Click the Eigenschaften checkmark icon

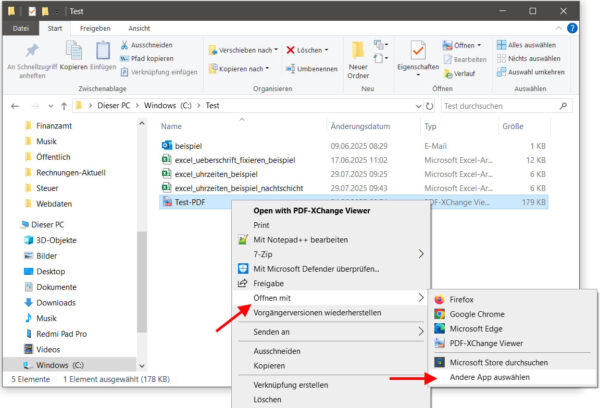[418, 51]
